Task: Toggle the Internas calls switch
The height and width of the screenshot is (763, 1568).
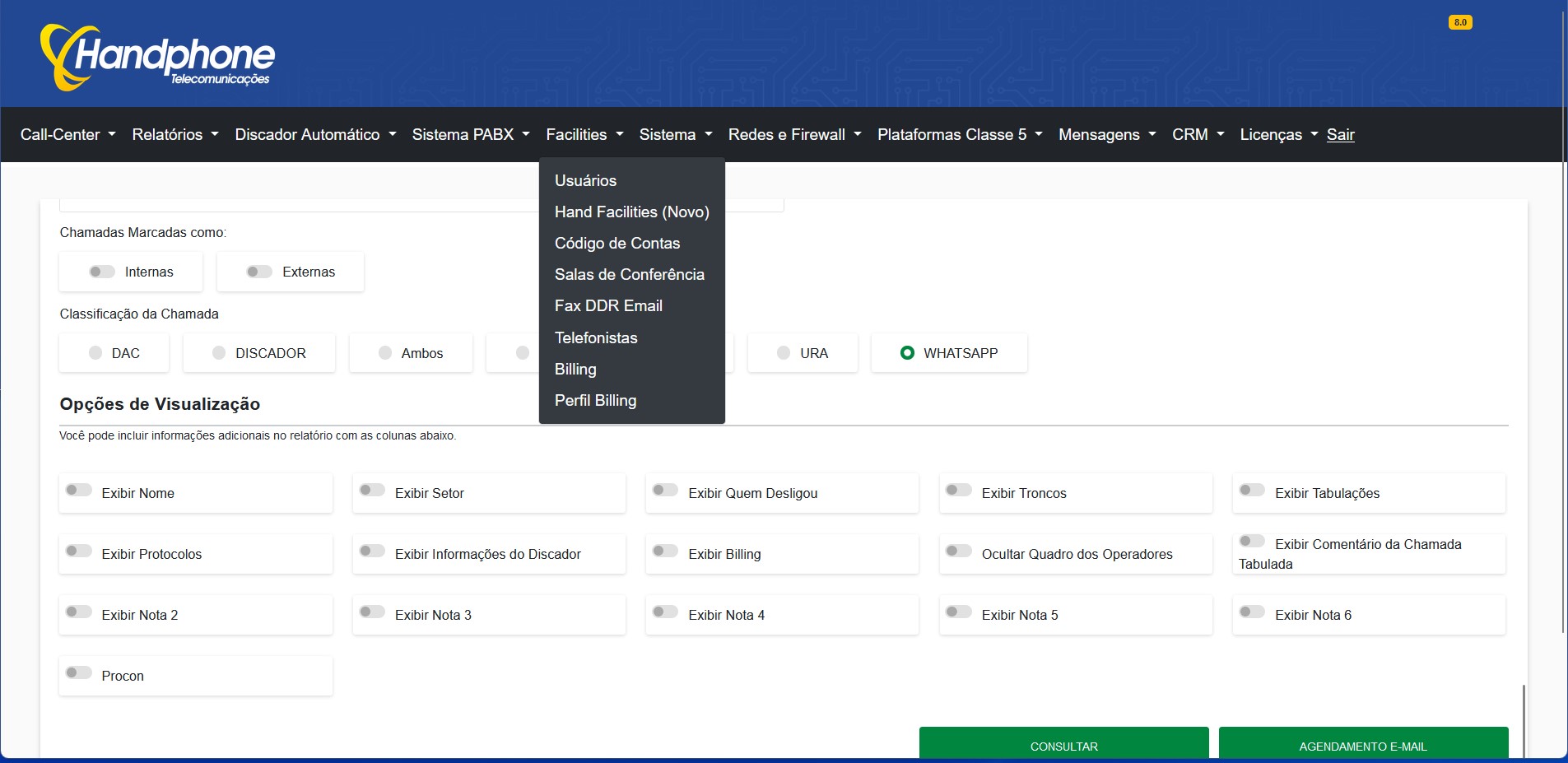Action: [x=102, y=272]
